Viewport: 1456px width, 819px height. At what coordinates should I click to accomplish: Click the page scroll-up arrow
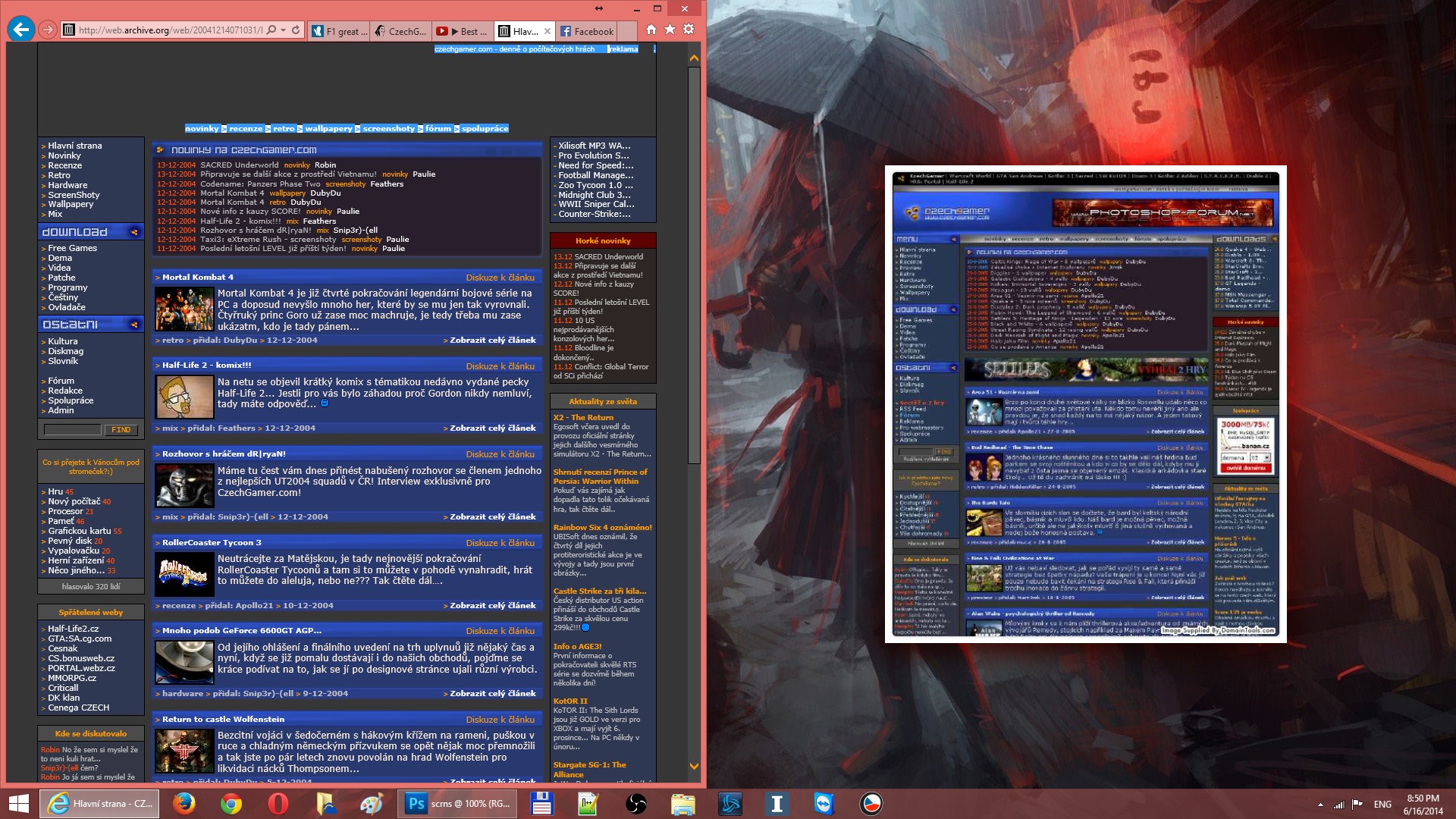pos(694,58)
